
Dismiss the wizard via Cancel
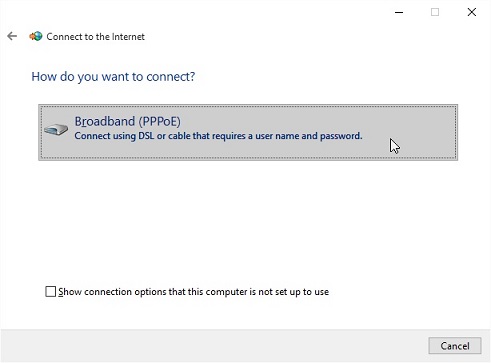click(455, 346)
